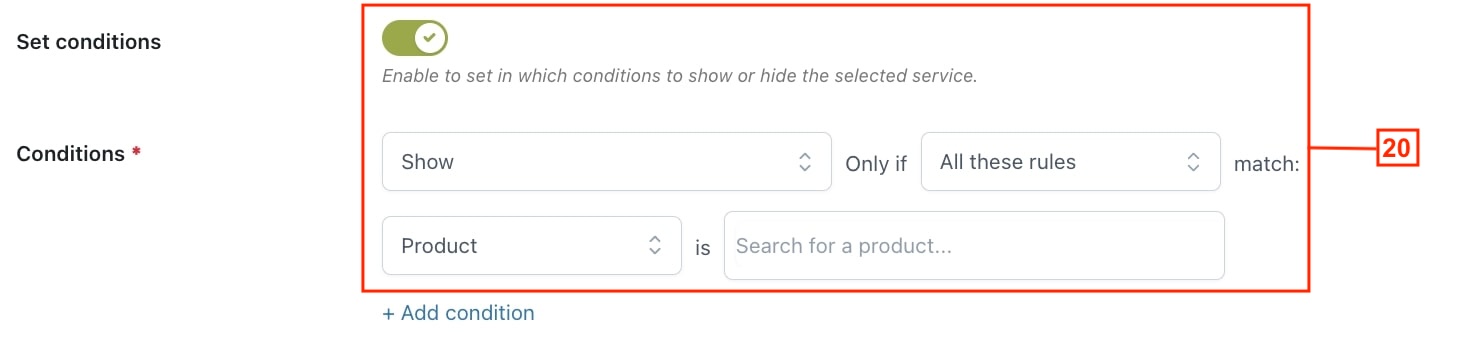Open the Show dropdown
1468x362 pixels.
click(x=606, y=162)
